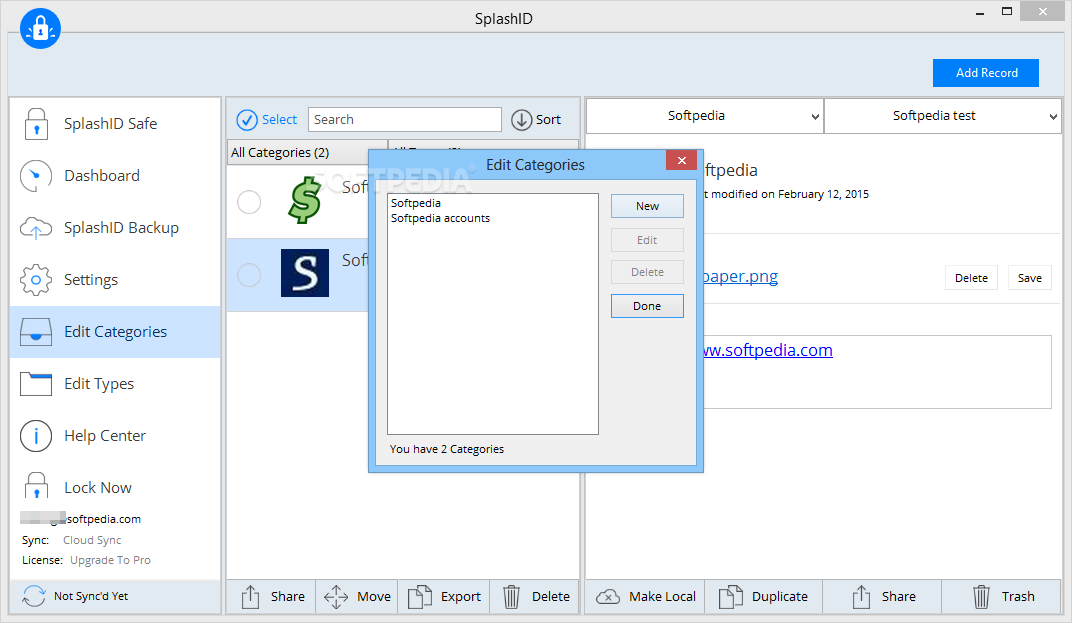Open the www.softpedia.com link
The width and height of the screenshot is (1072, 623).
768,350
